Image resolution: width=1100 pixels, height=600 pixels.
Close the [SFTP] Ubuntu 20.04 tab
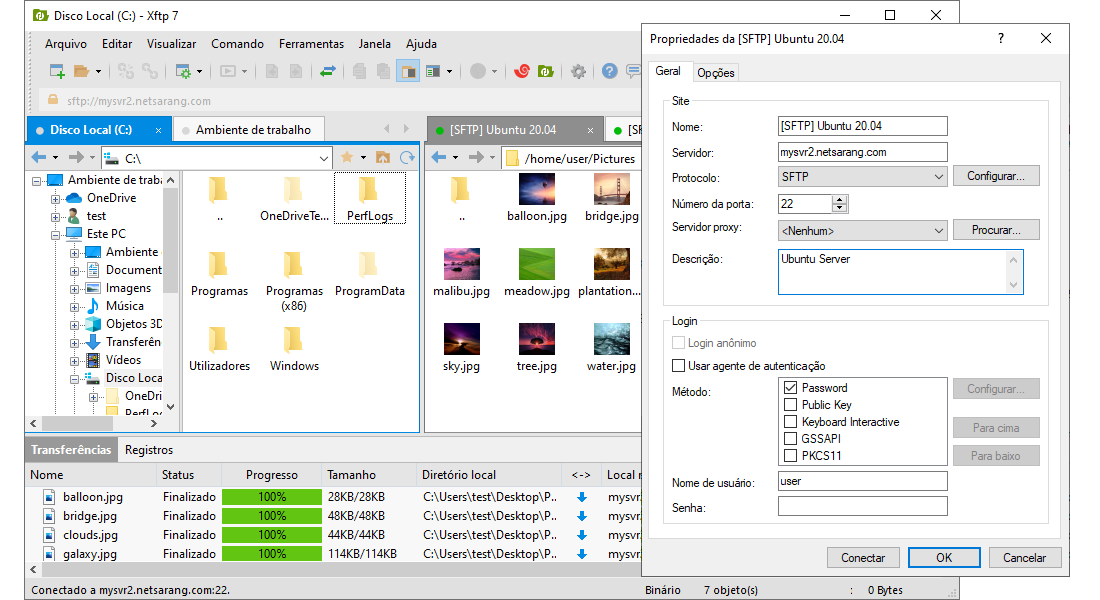[591, 131]
